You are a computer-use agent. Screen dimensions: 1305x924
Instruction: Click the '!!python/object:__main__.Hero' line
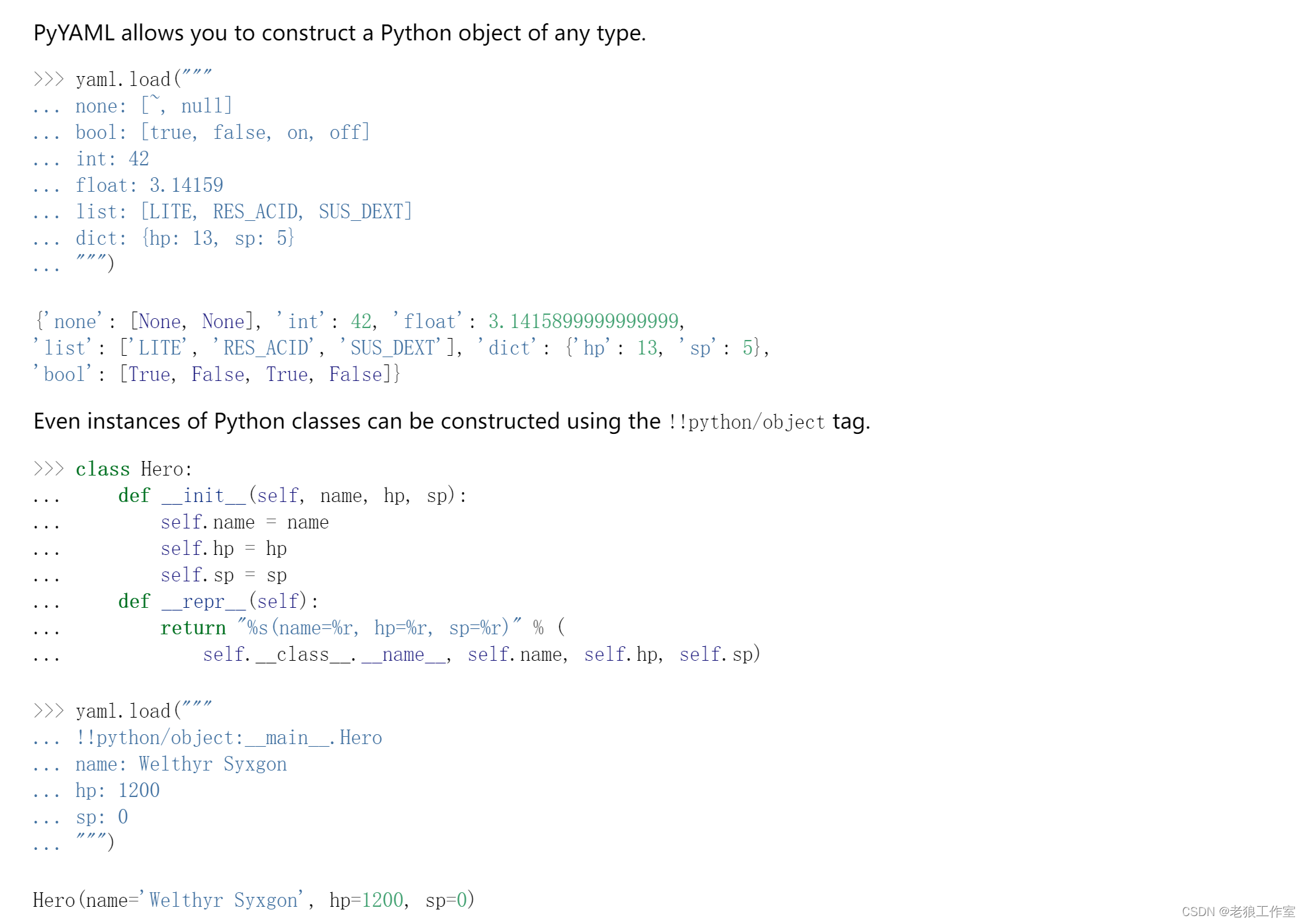[228, 738]
